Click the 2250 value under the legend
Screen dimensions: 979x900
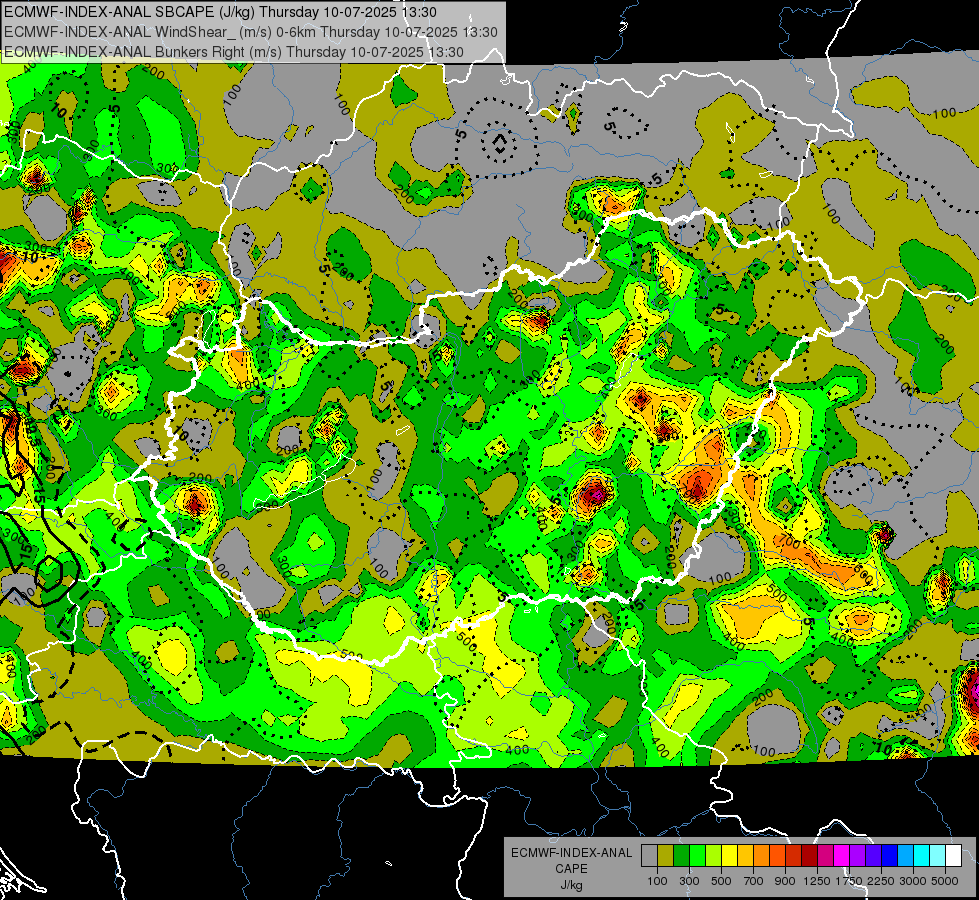point(881,881)
